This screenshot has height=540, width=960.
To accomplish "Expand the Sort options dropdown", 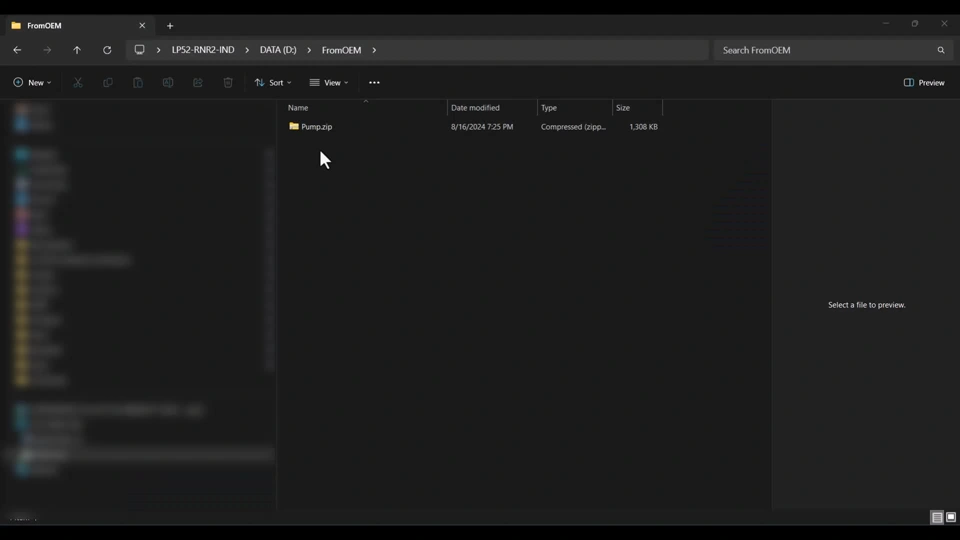I will [x=273, y=83].
